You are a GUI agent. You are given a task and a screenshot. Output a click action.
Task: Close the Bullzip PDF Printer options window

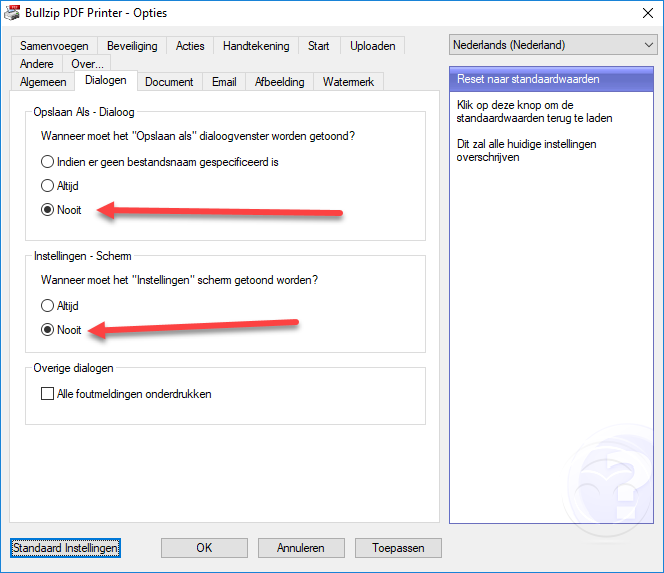pos(647,13)
